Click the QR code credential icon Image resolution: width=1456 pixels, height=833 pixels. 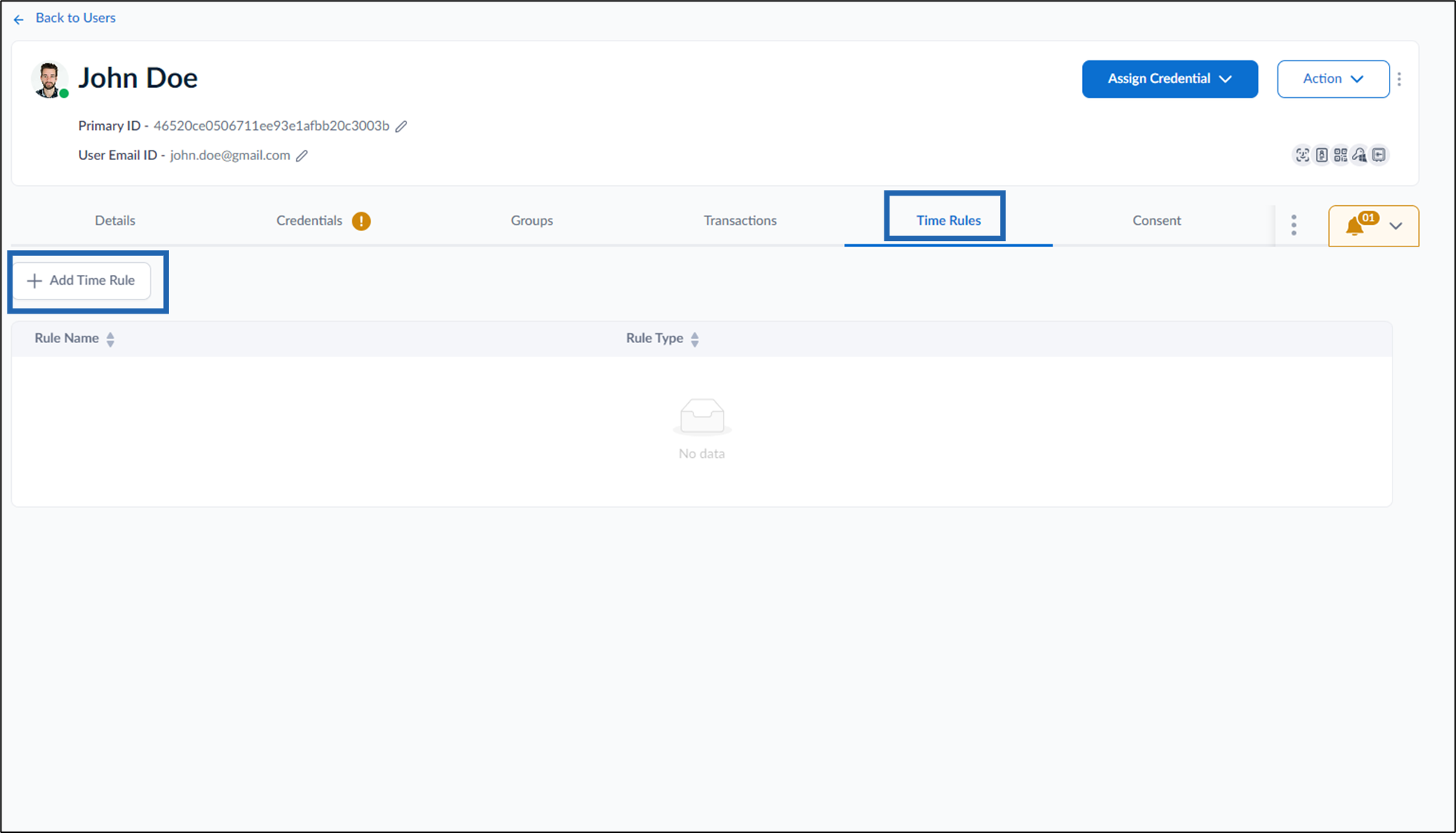1341,155
